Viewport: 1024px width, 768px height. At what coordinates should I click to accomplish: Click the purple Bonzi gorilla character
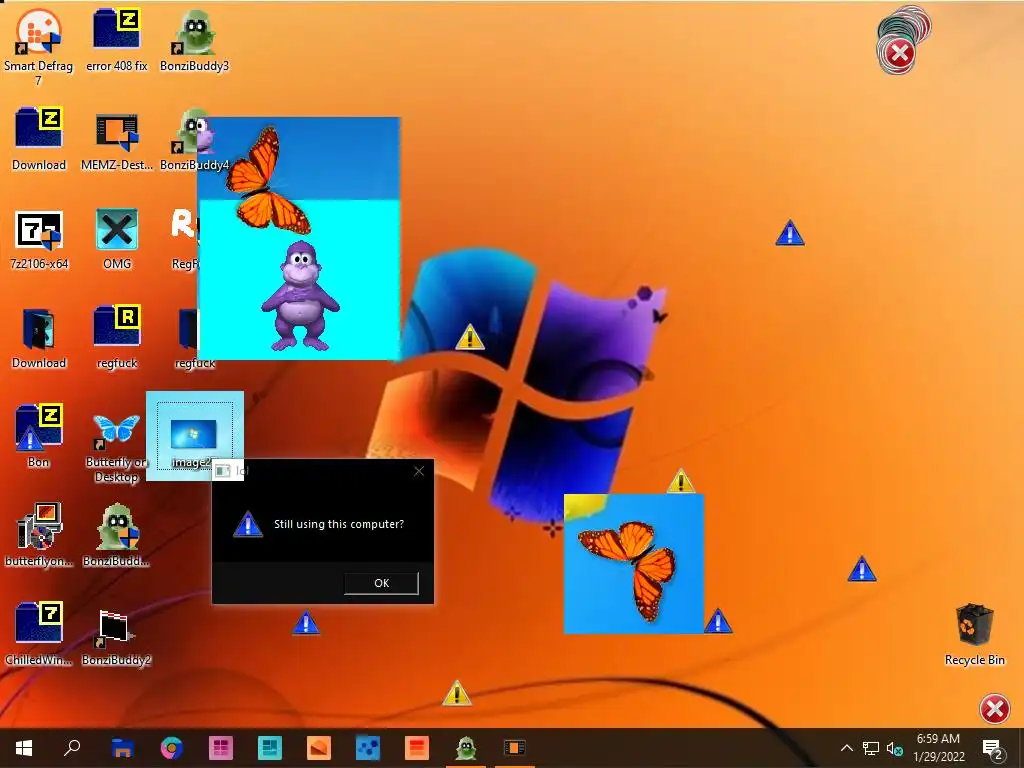300,295
